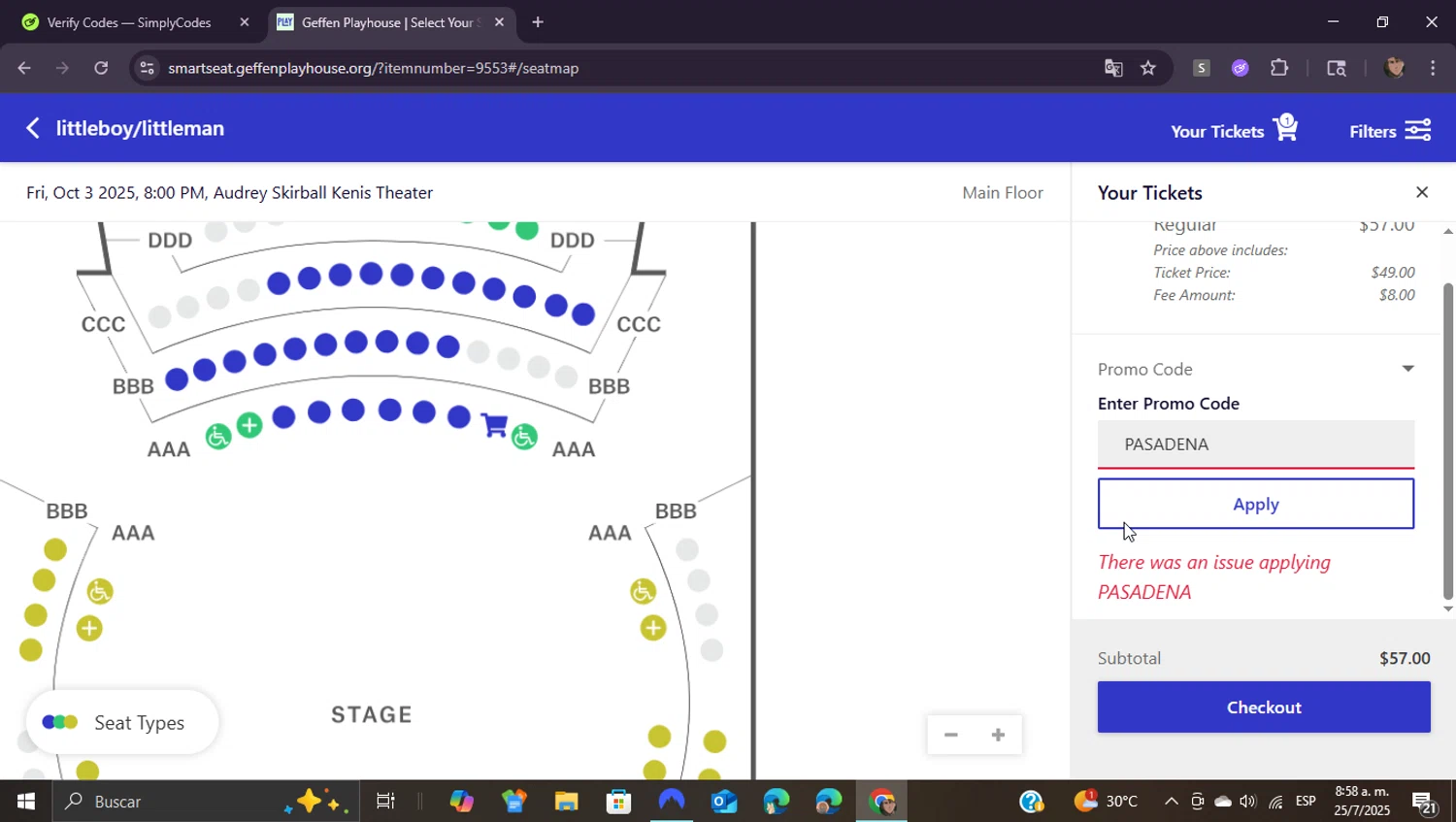Bookmark this page with the star
This screenshot has width=1456, height=822.
click(1148, 68)
